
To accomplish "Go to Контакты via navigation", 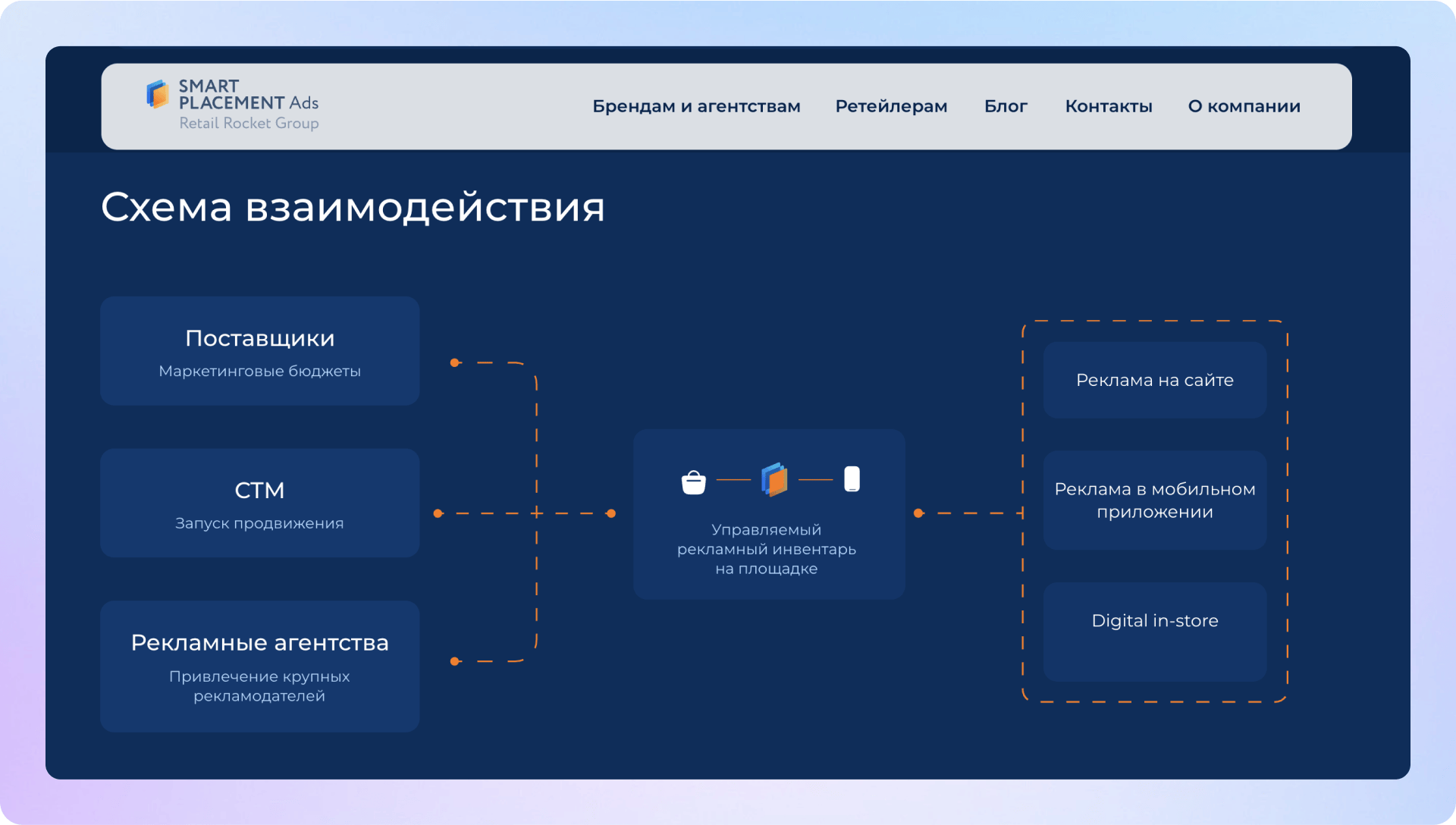I will click(1109, 106).
